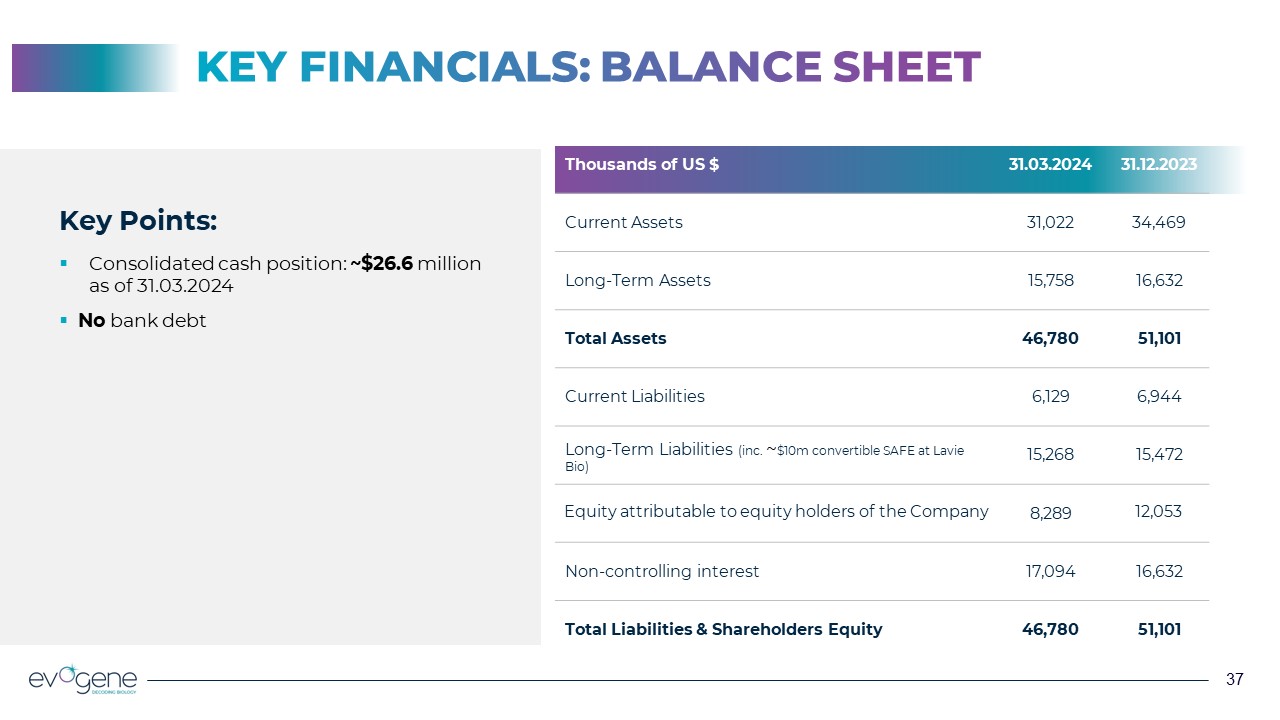
Task: Select the Current Assets value 34,469
Action: coord(1158,222)
